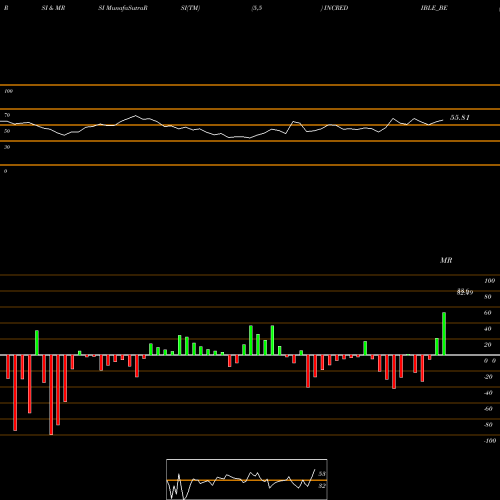Click the 100 axis label on the histogram
The height and width of the screenshot is (500, 500).
coord(489,281)
